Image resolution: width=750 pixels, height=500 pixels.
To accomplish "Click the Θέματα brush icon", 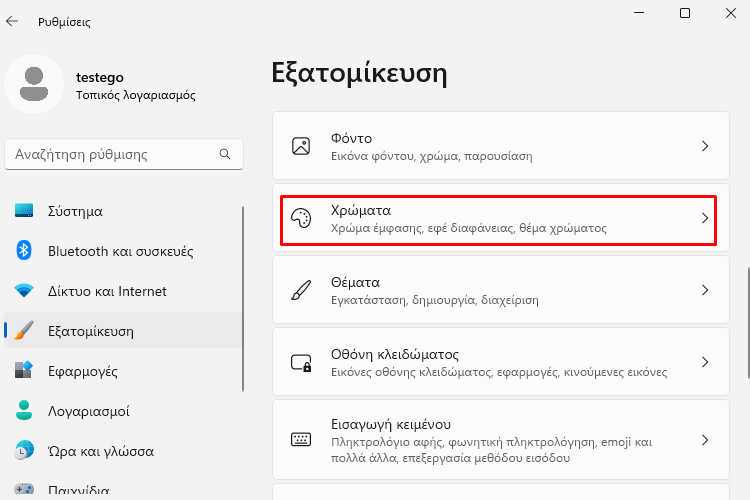I will (301, 290).
